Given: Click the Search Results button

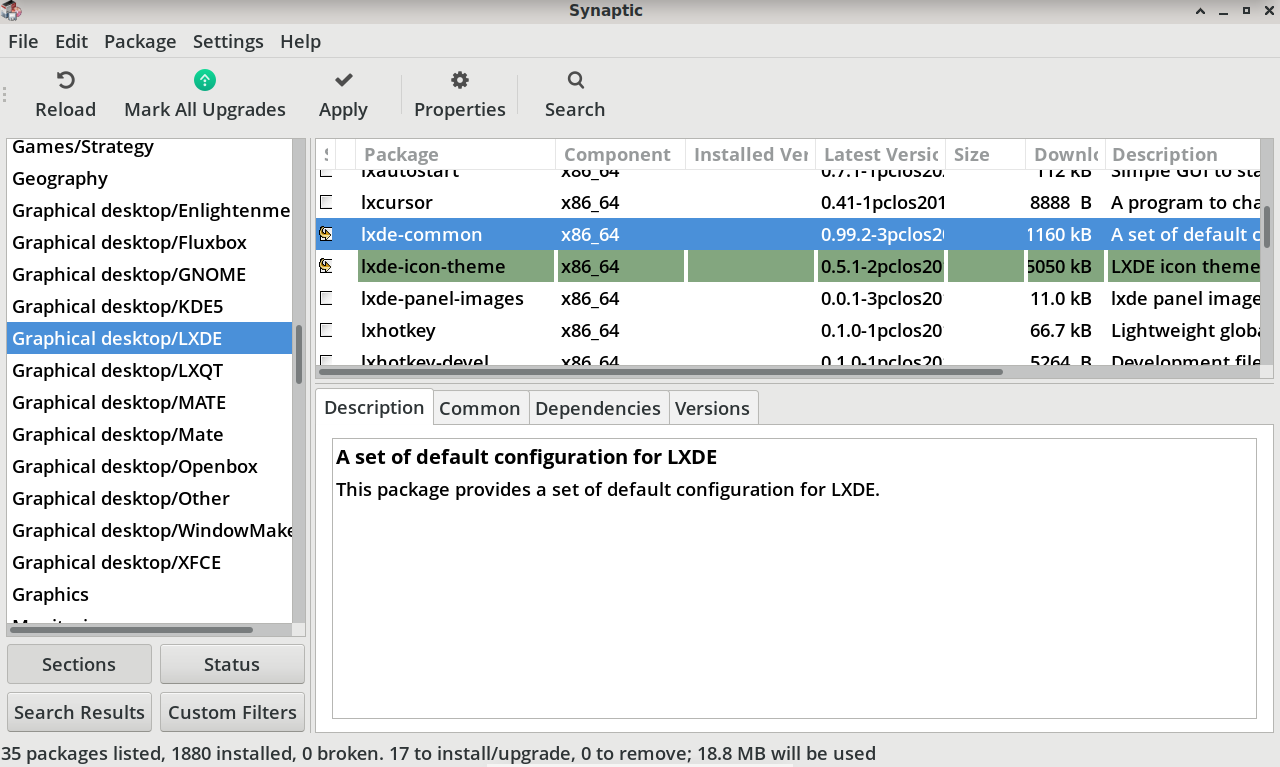Looking at the screenshot, I should (x=79, y=712).
